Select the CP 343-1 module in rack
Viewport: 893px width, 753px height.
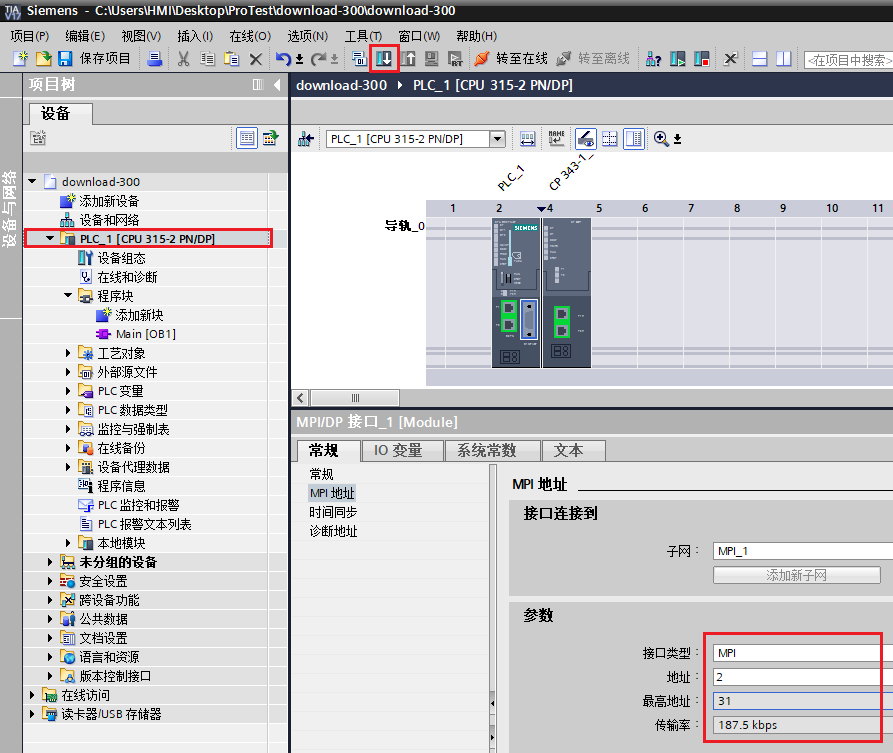[567, 293]
